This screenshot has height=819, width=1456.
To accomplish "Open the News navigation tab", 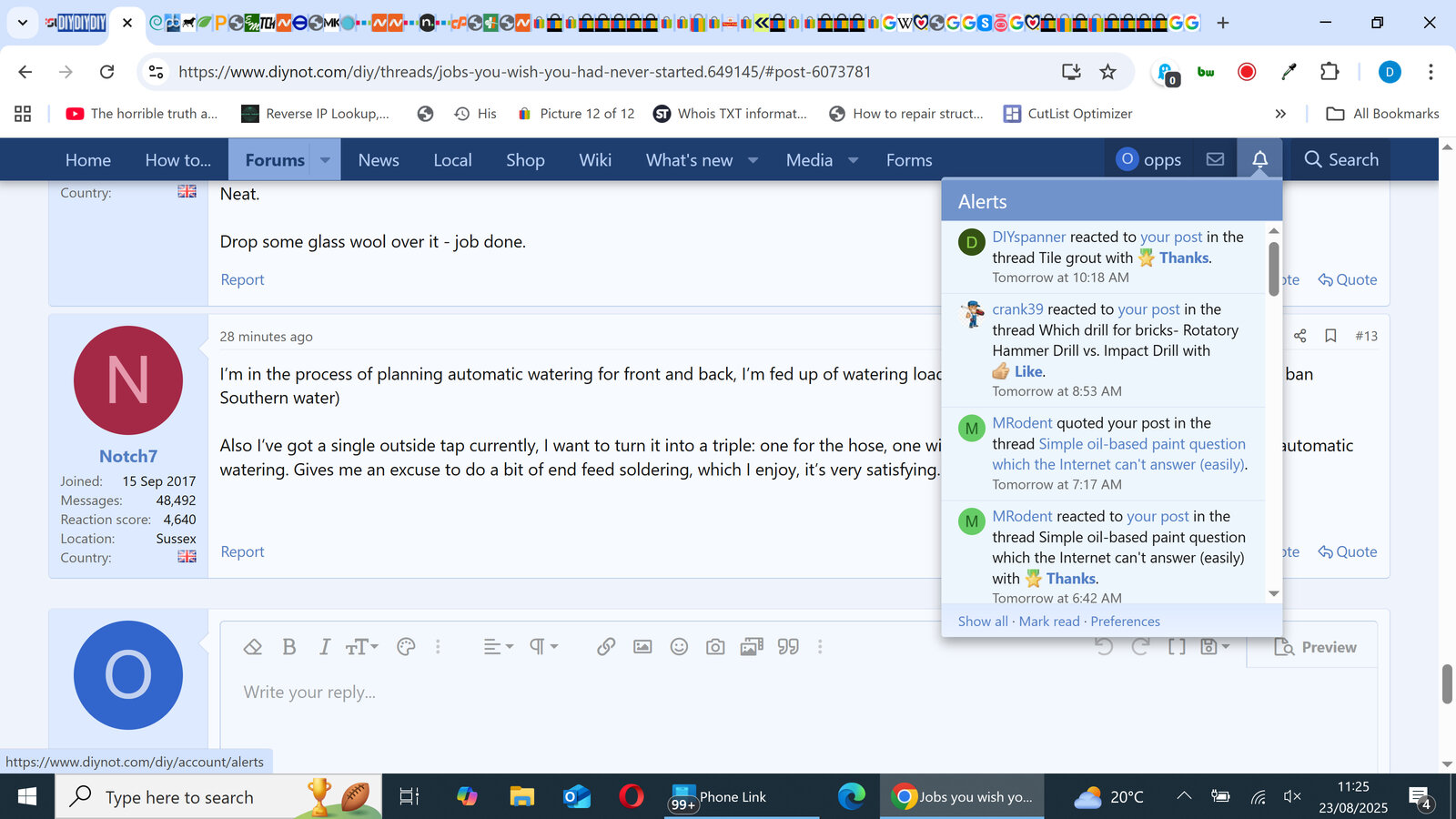I will tap(379, 160).
